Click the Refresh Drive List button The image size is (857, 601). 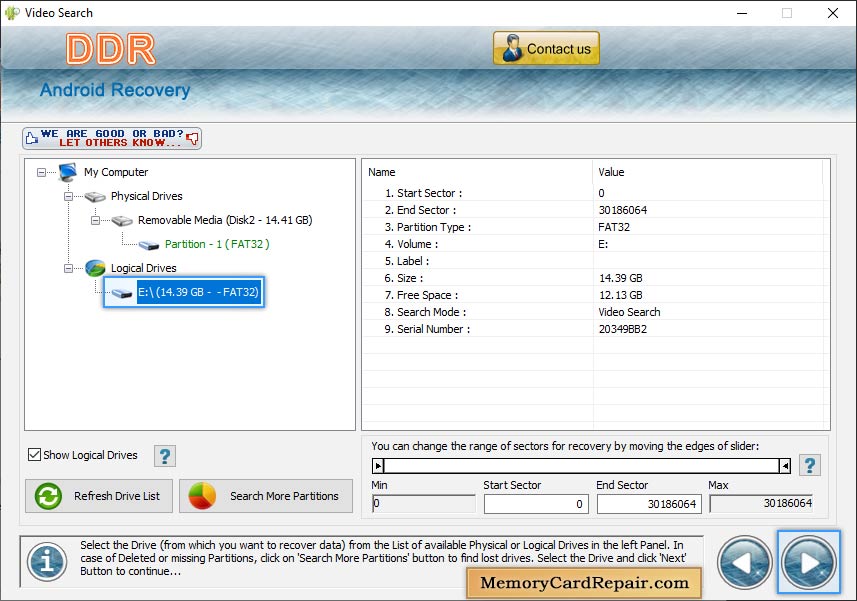(99, 496)
